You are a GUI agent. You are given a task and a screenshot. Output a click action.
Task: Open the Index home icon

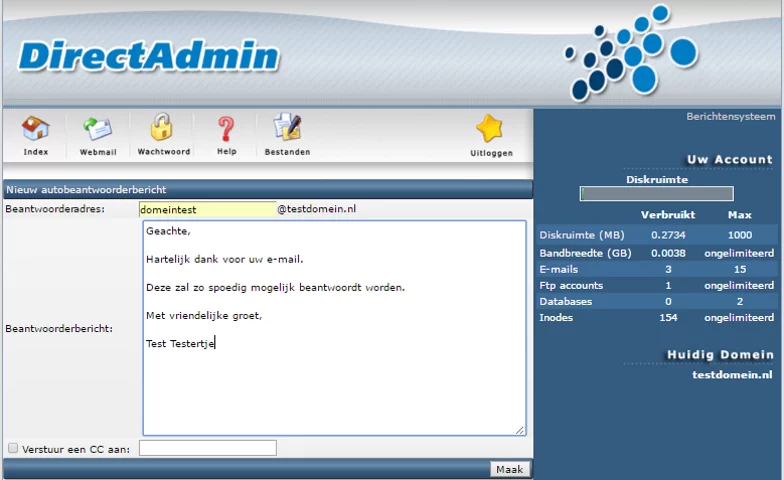pyautogui.click(x=36, y=128)
